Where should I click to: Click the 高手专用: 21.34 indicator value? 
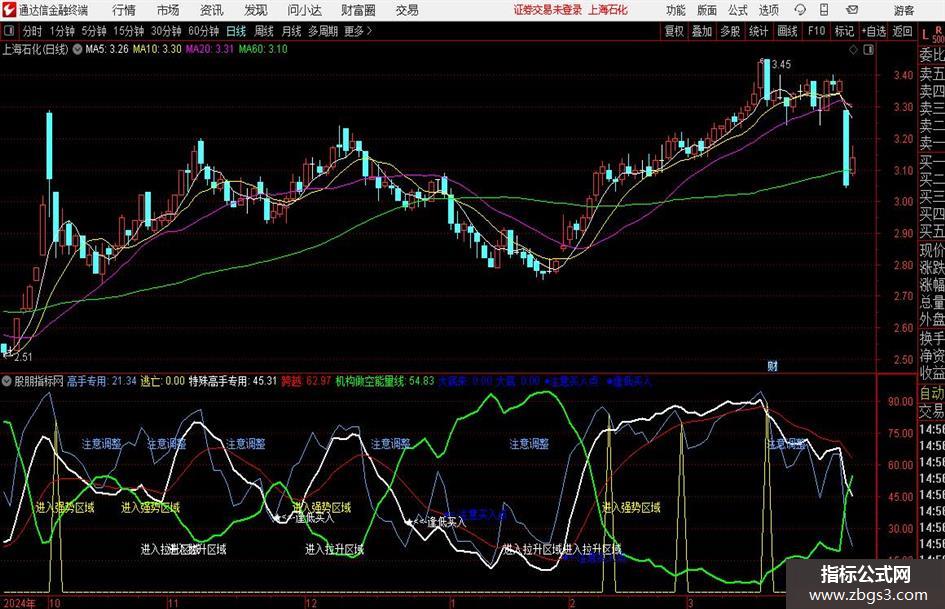102,381
